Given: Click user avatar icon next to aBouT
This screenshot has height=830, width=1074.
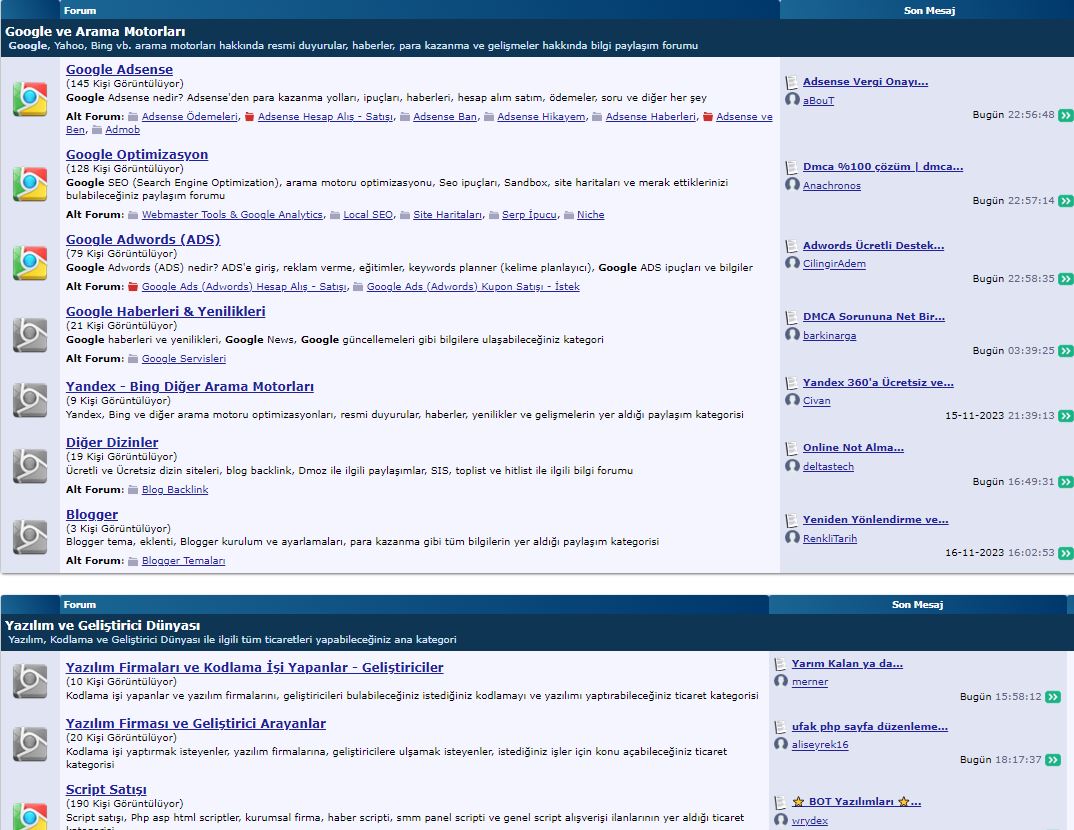Looking at the screenshot, I should (792, 99).
